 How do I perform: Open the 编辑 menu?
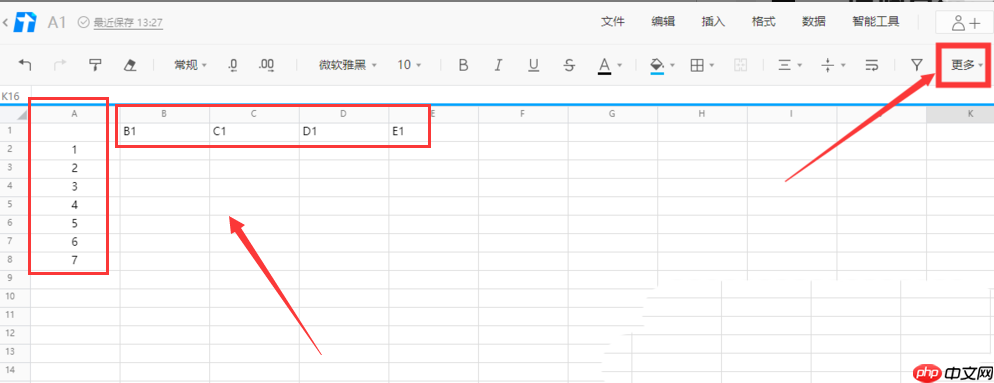[x=663, y=22]
